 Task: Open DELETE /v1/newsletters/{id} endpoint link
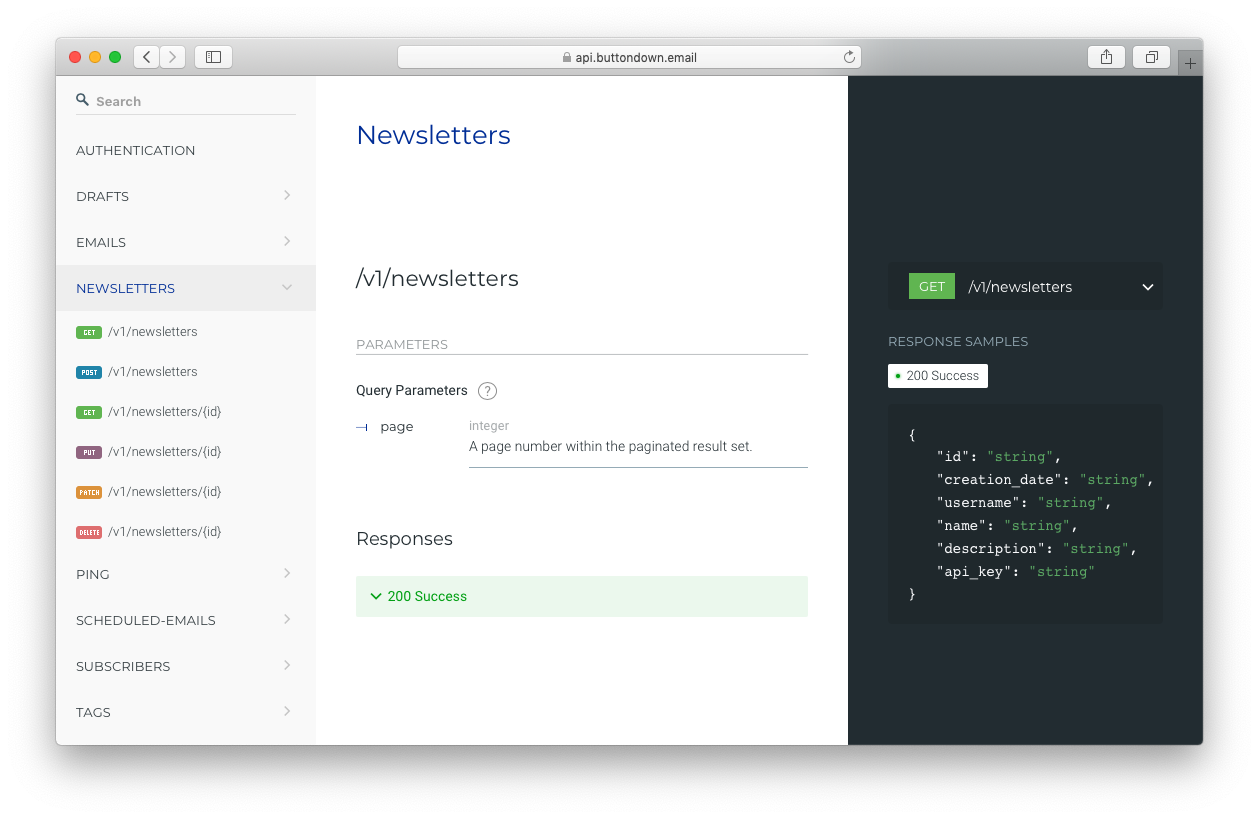(x=165, y=532)
